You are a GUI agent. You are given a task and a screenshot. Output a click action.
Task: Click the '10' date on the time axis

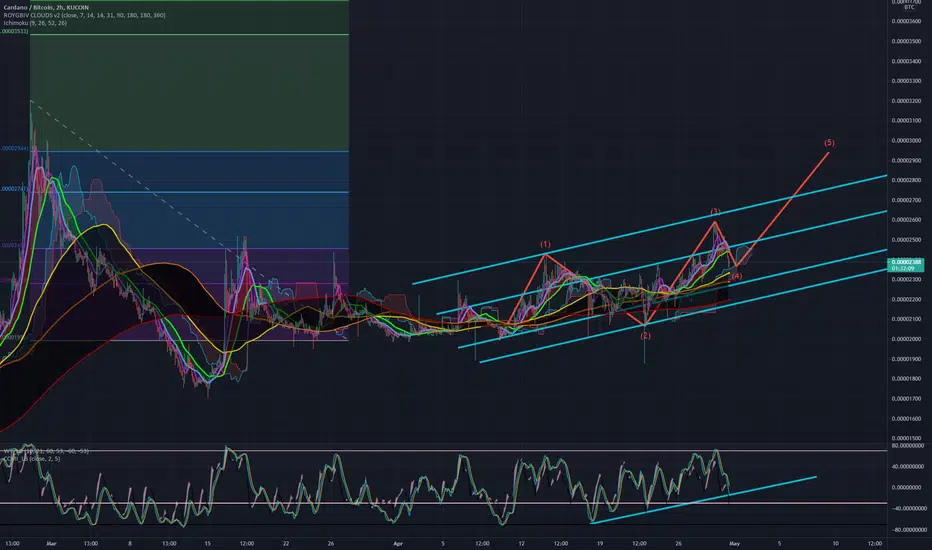point(836,543)
